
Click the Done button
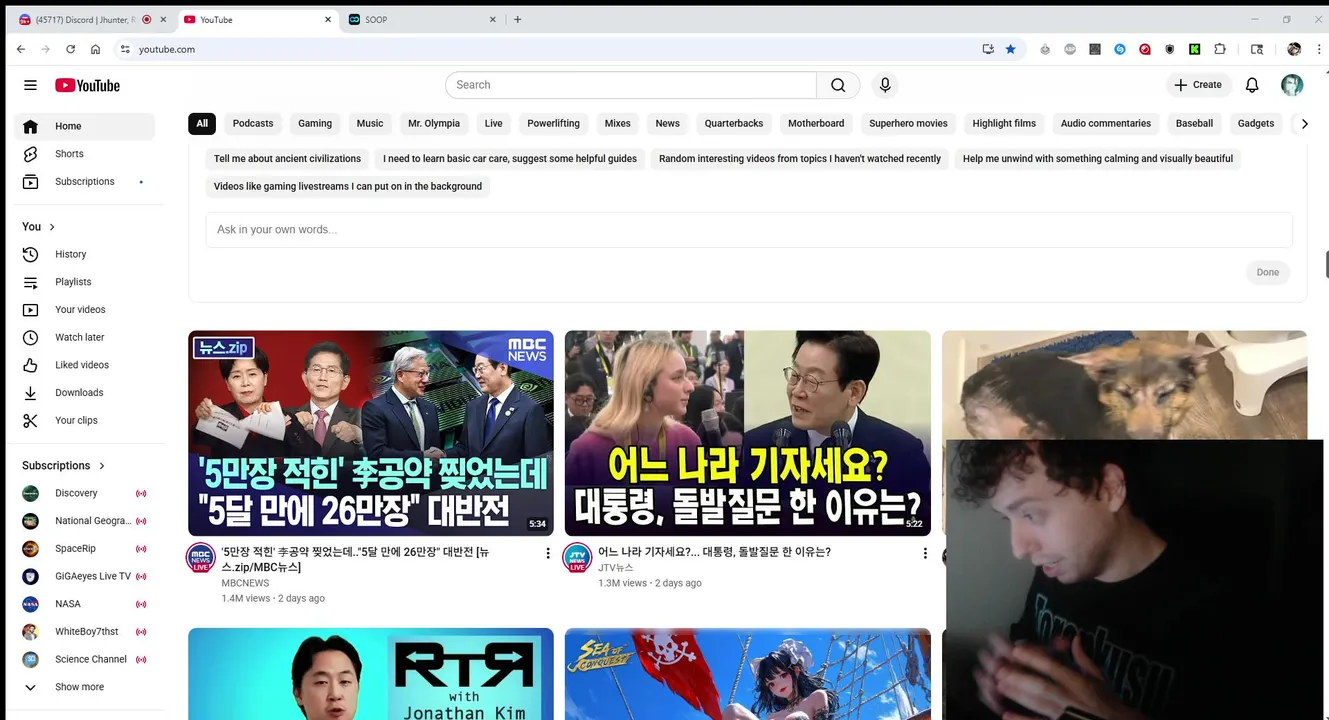click(1268, 272)
